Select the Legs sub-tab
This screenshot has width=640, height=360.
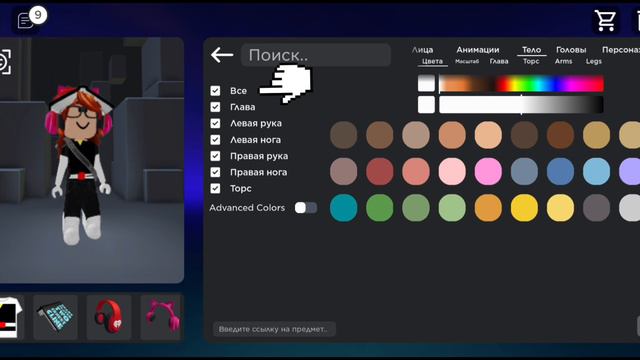point(593,61)
